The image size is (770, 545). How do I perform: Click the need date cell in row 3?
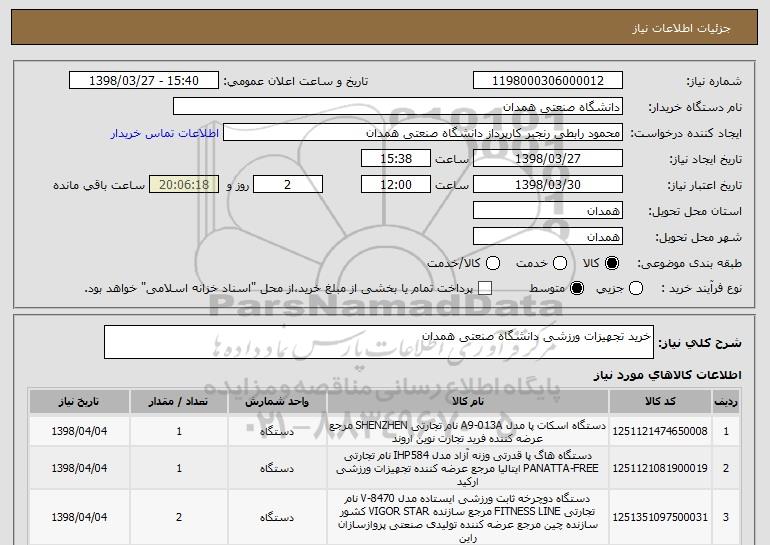(79, 518)
